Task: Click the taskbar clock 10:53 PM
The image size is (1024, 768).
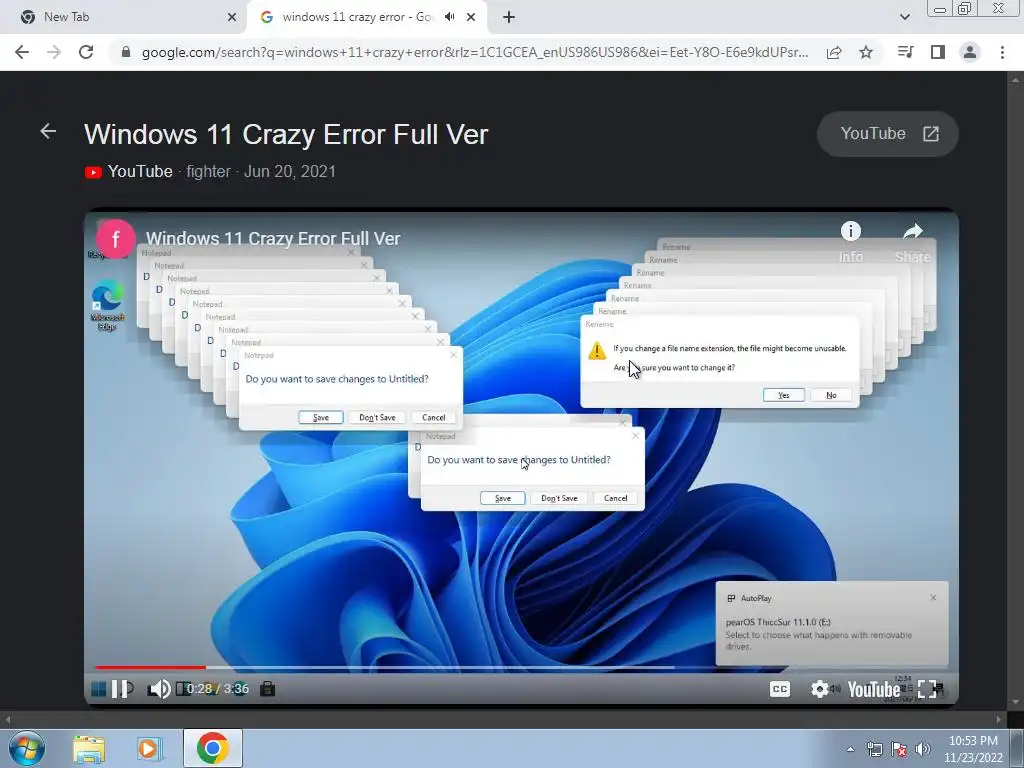Action: pyautogui.click(x=973, y=749)
